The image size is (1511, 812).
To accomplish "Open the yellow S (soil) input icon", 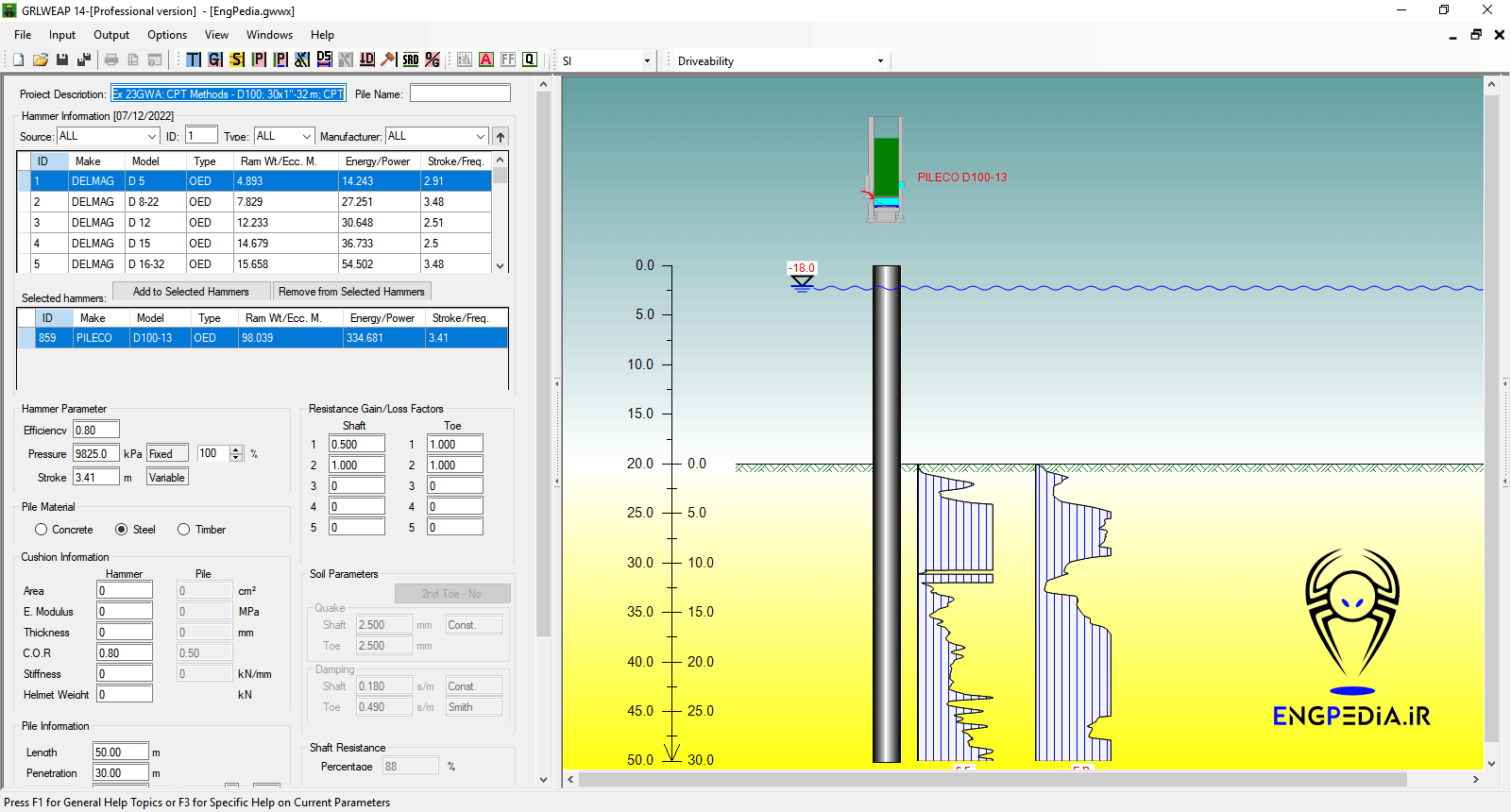I will click(x=237, y=59).
